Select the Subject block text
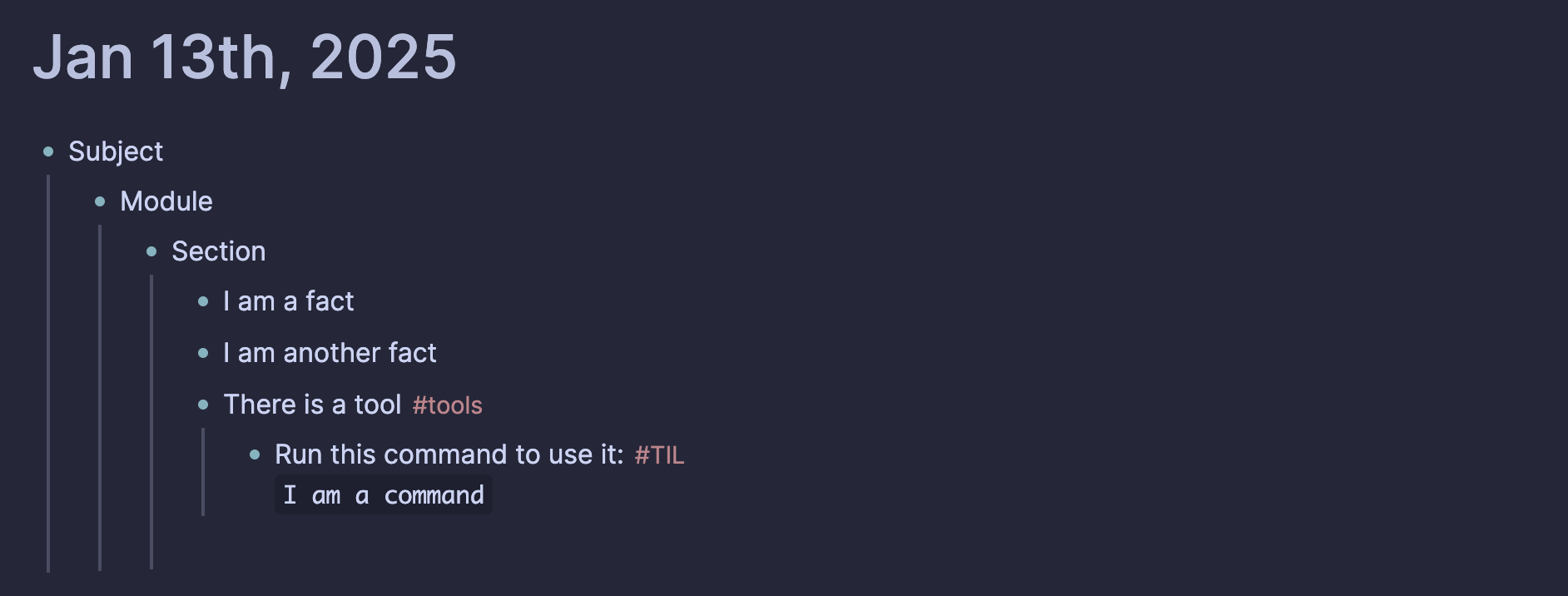Image resolution: width=1568 pixels, height=596 pixels. click(x=116, y=151)
